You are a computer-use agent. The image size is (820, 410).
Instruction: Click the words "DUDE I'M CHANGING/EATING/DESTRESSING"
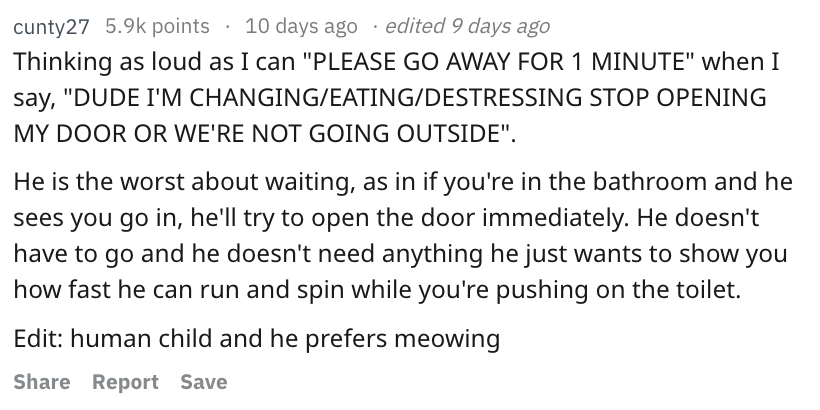[327, 97]
